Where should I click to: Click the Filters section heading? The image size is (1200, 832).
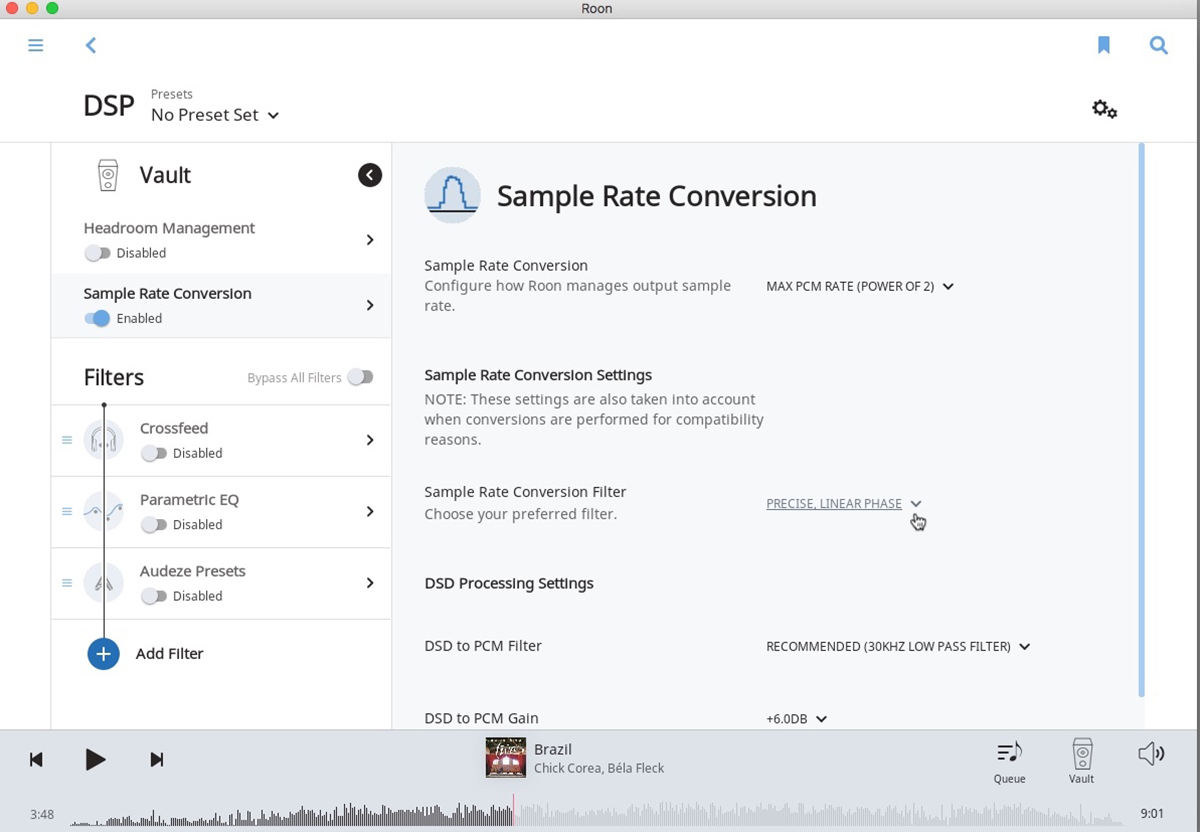114,377
